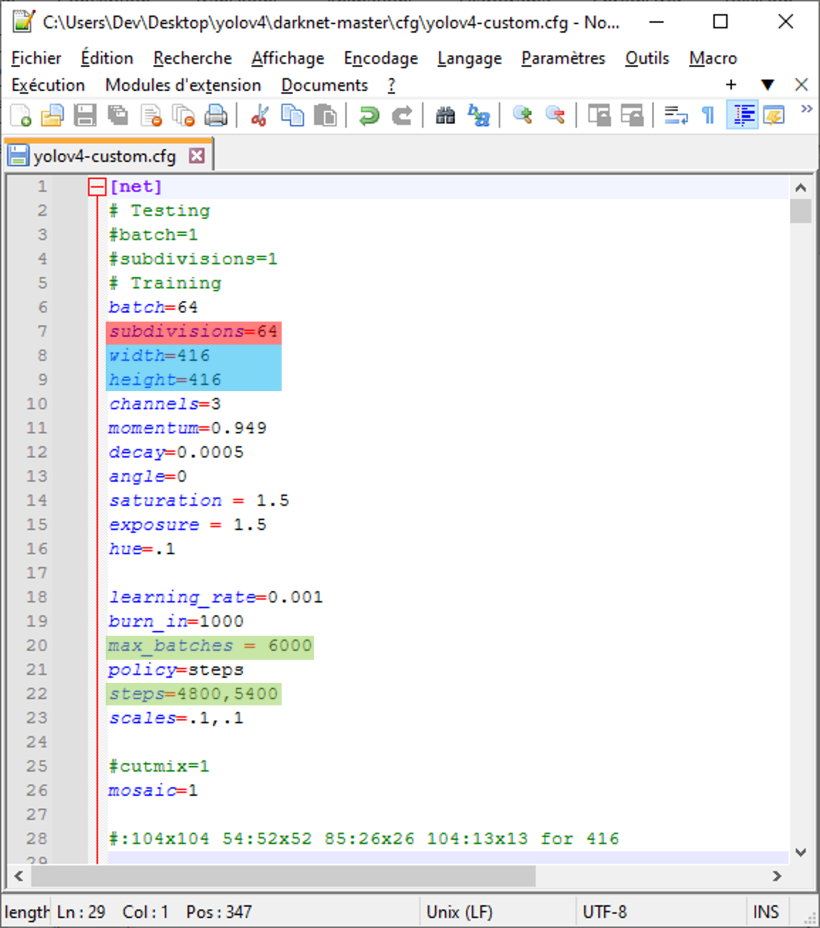Open the Modules d'extension menu
This screenshot has height=928, width=820.
pos(183,85)
